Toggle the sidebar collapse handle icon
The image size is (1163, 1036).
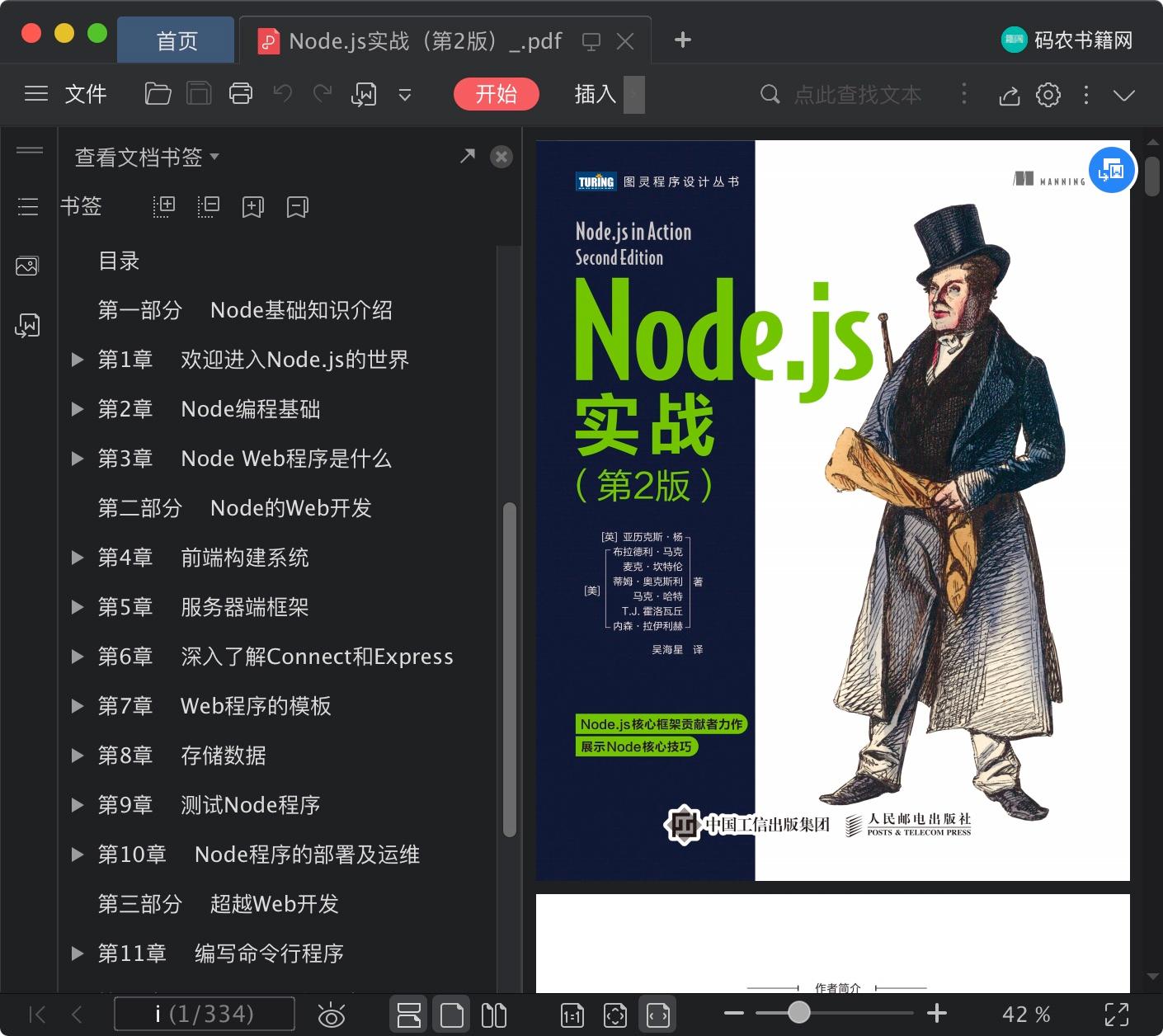tap(30, 150)
